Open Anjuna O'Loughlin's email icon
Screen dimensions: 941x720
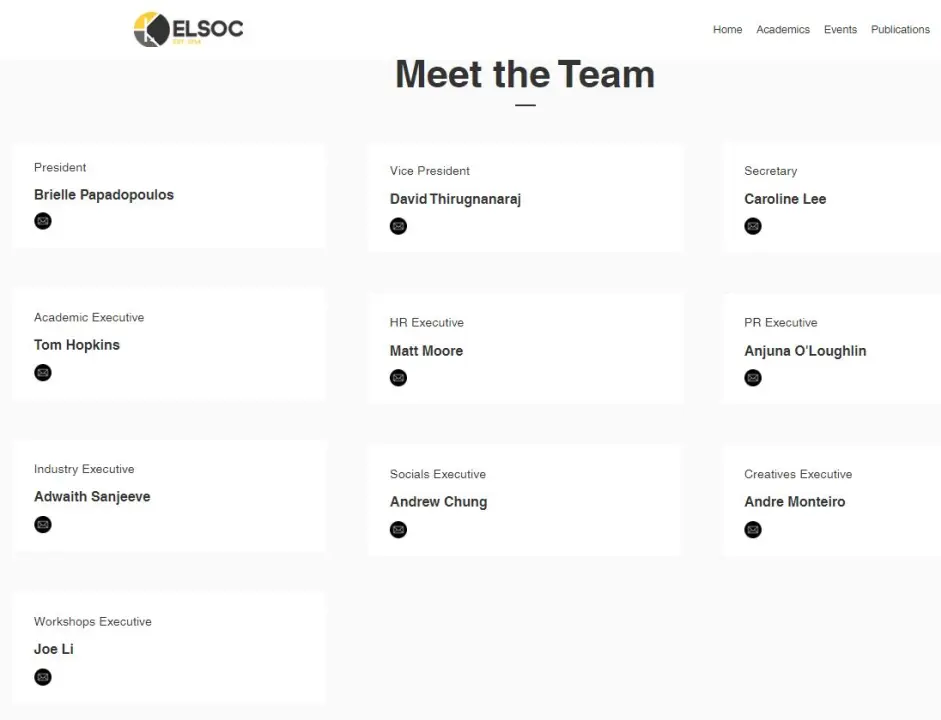click(753, 378)
